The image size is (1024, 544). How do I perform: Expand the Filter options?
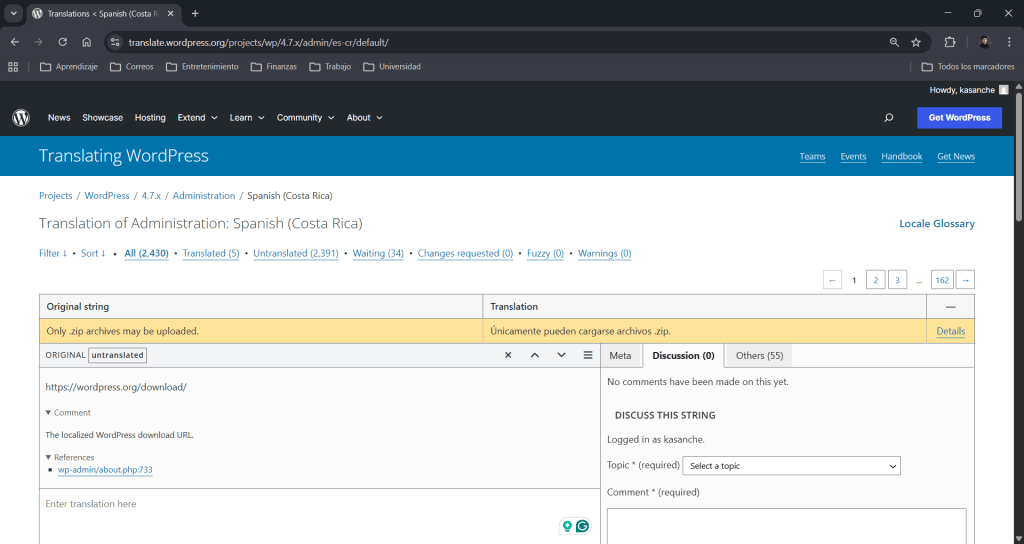53,254
